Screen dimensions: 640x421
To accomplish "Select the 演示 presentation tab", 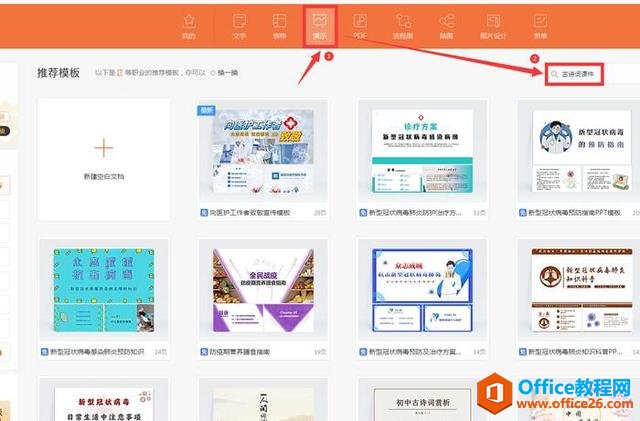I will click(x=320, y=27).
